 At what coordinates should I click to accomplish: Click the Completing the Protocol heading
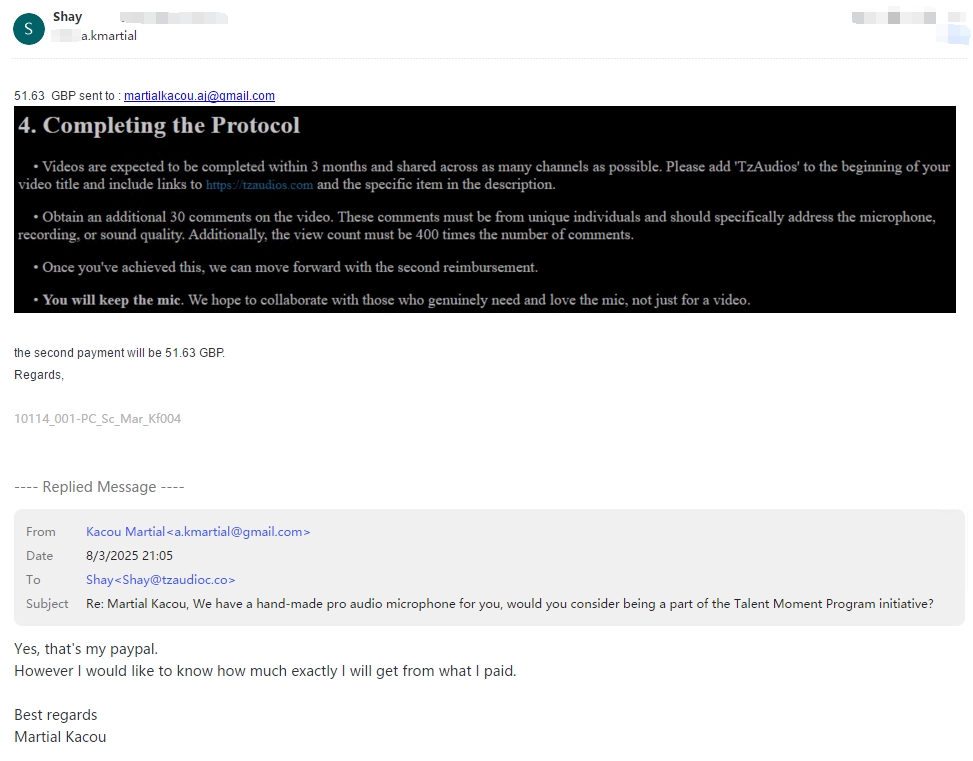tap(159, 125)
